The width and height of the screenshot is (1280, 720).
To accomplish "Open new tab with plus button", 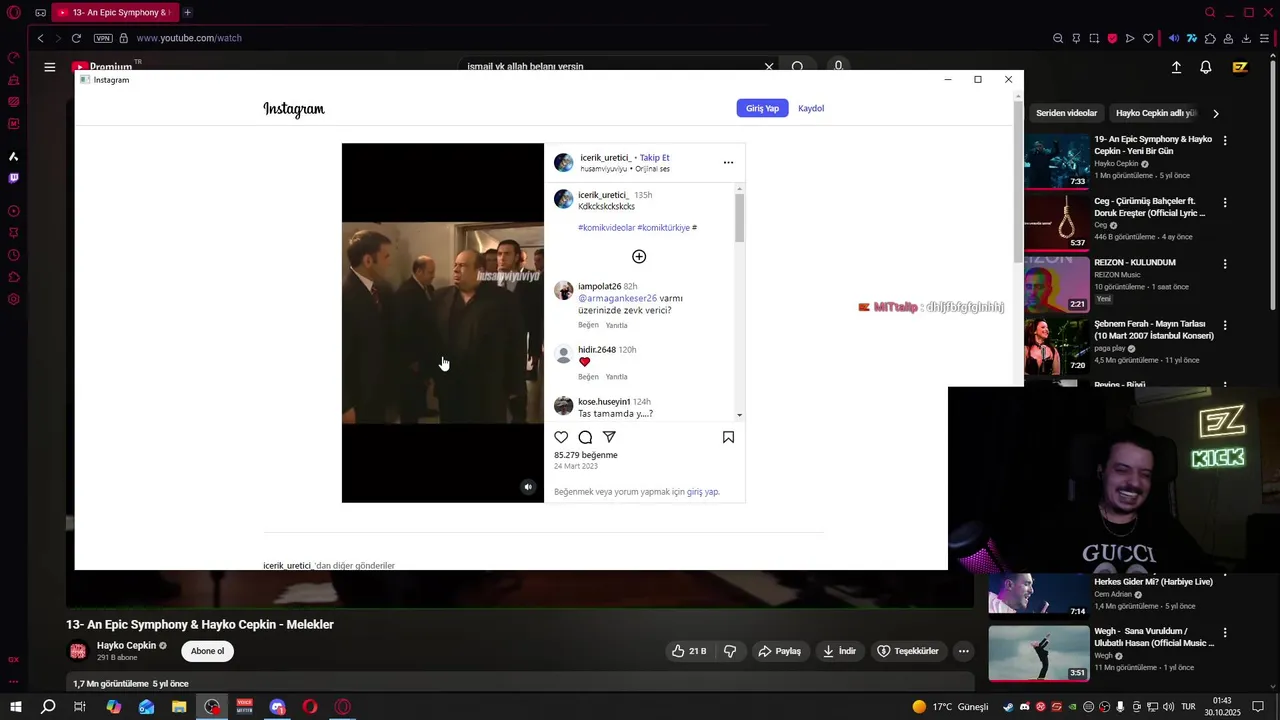I will (x=187, y=12).
